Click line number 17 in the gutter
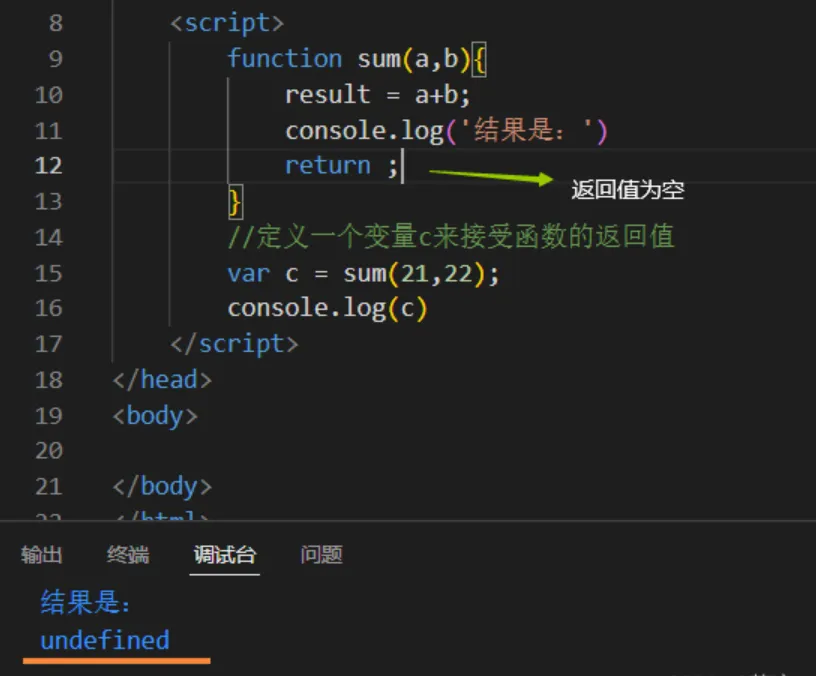The image size is (816, 676). pos(48,345)
